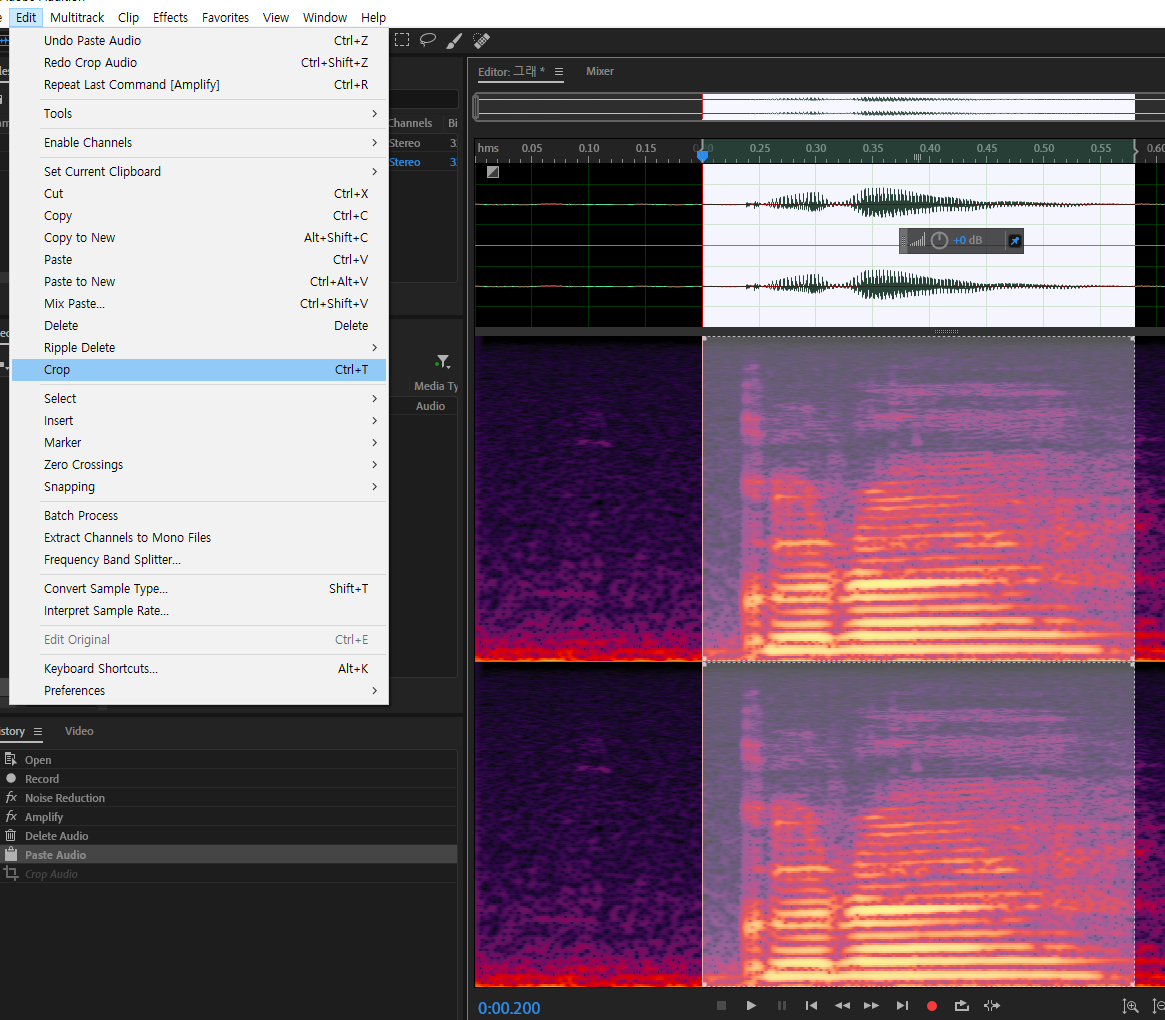Expand the Tools submenu
The width and height of the screenshot is (1165, 1020).
click(x=199, y=114)
